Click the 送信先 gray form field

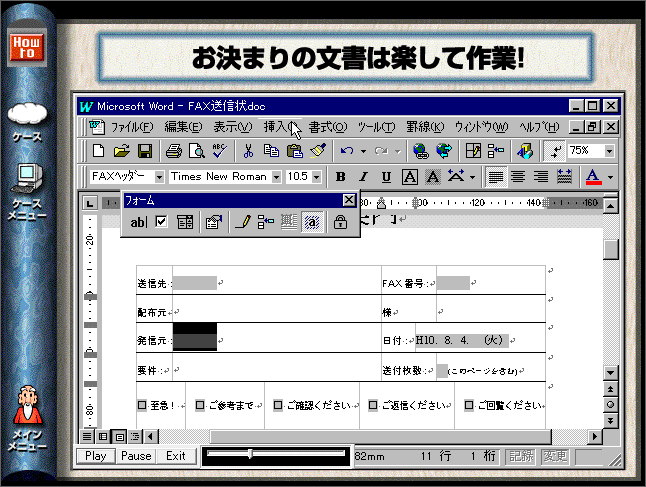[x=195, y=283]
